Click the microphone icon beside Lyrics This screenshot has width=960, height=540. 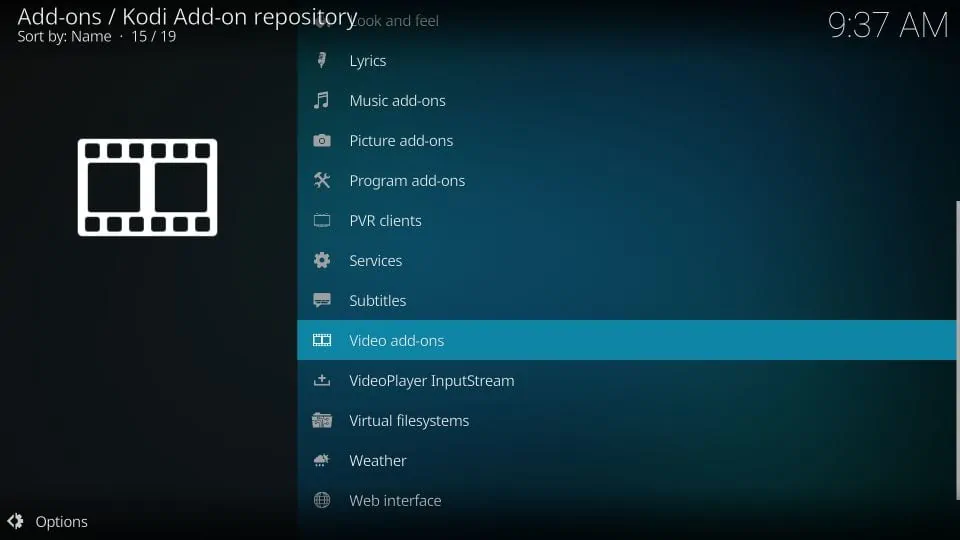pos(321,60)
